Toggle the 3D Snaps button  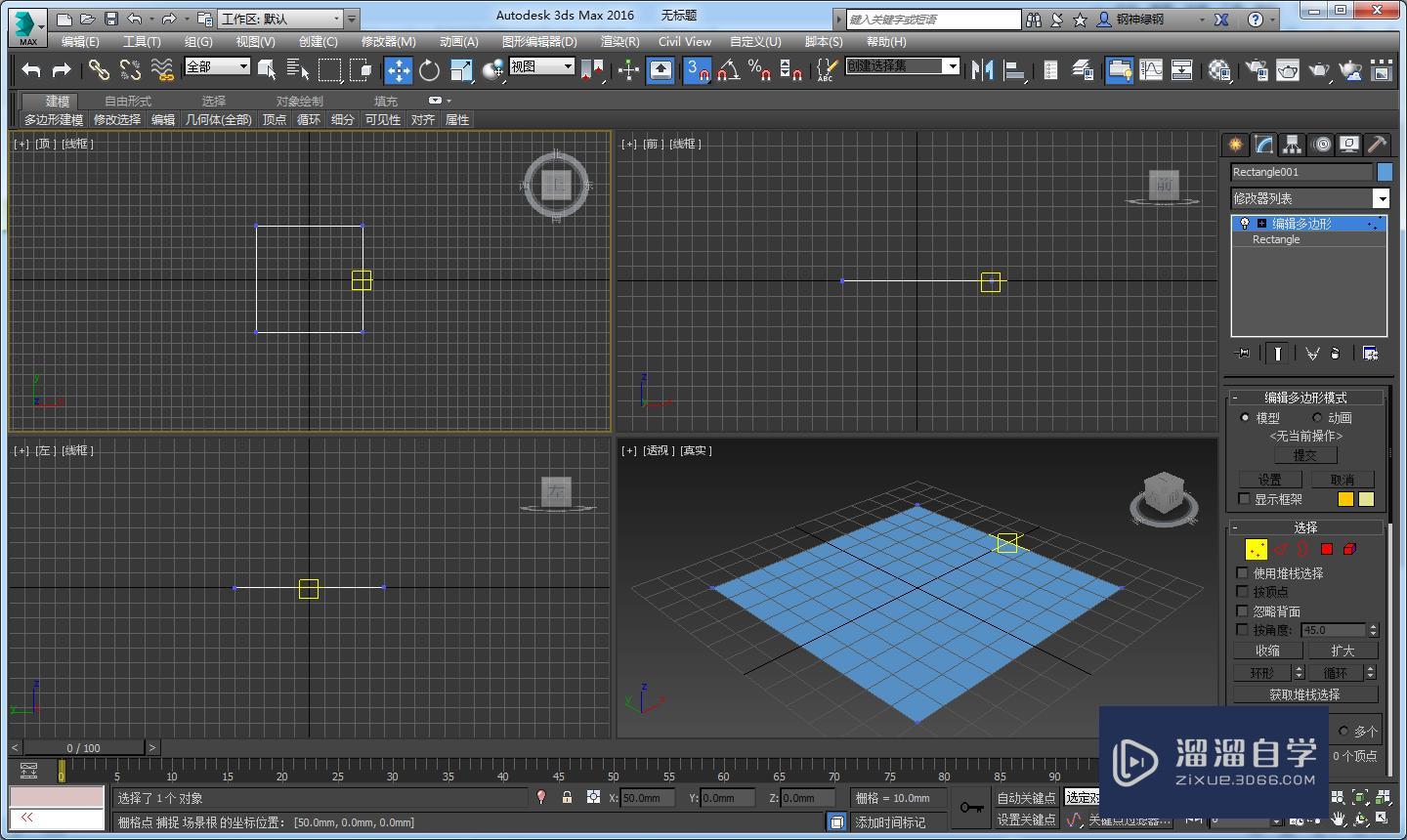pos(698,69)
